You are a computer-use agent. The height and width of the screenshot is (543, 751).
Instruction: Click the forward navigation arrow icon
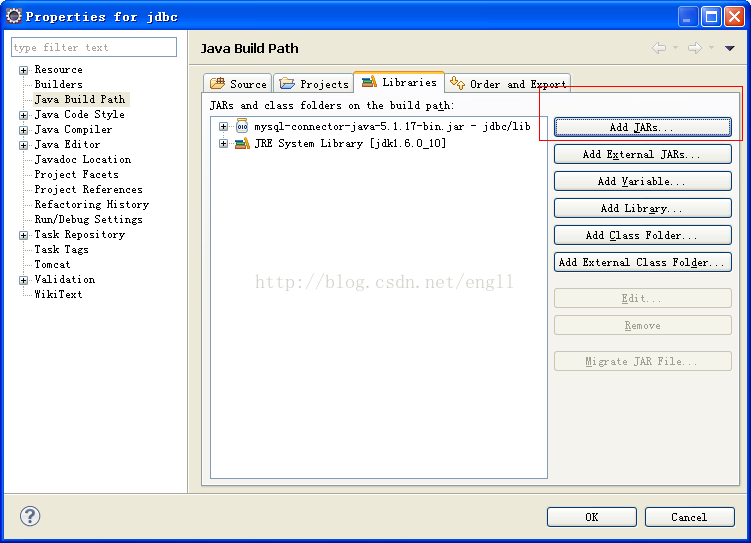pyautogui.click(x=694, y=48)
